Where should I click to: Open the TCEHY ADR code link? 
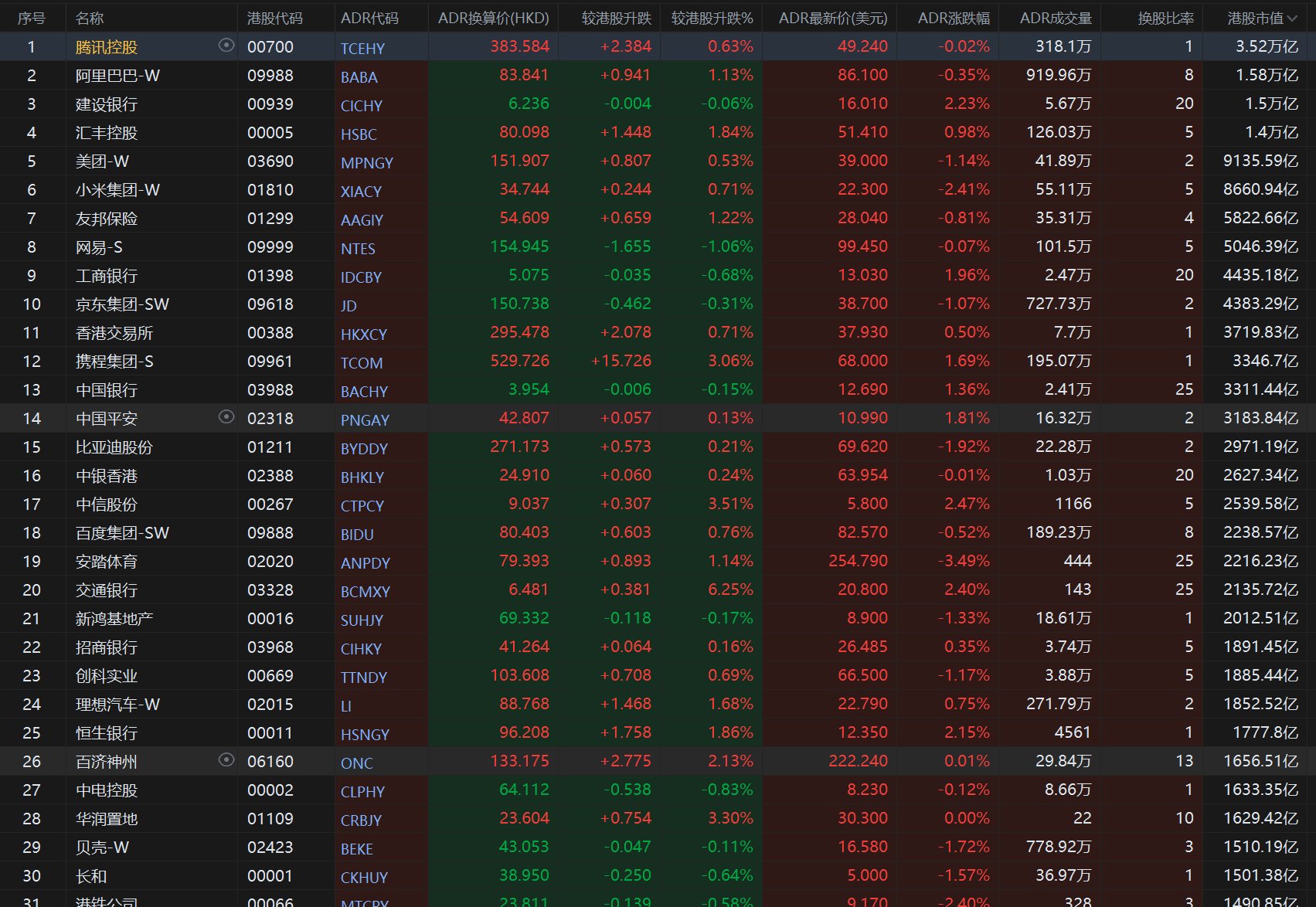click(x=362, y=49)
